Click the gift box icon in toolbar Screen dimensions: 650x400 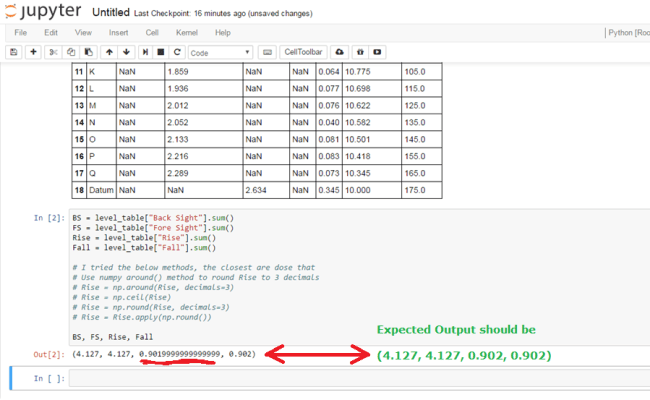(360, 52)
